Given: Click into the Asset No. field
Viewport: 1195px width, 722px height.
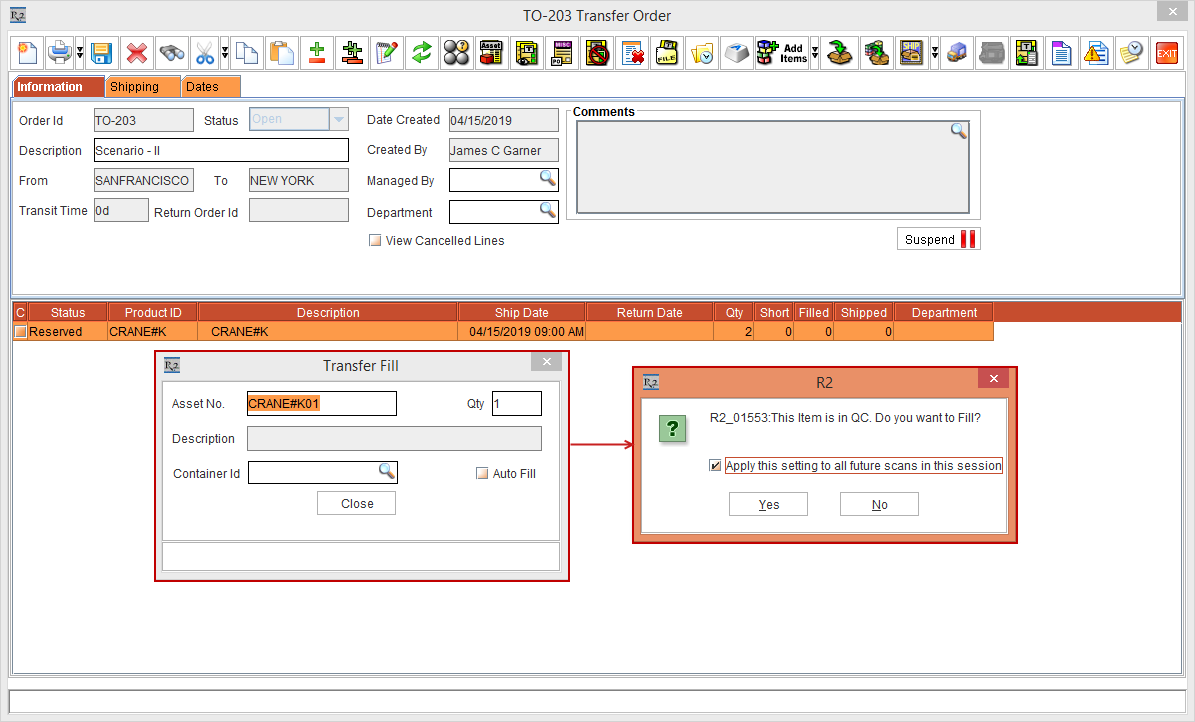Looking at the screenshot, I should click(321, 404).
